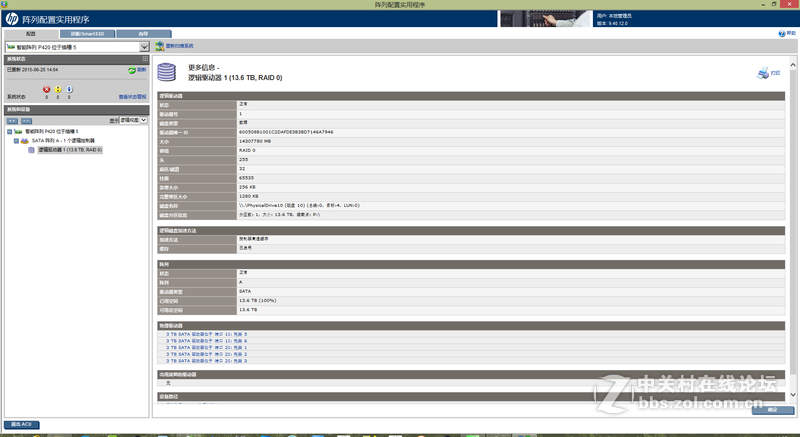
Task: Switch to the Diagnostics/SmartSSD tab
Action: [87, 34]
